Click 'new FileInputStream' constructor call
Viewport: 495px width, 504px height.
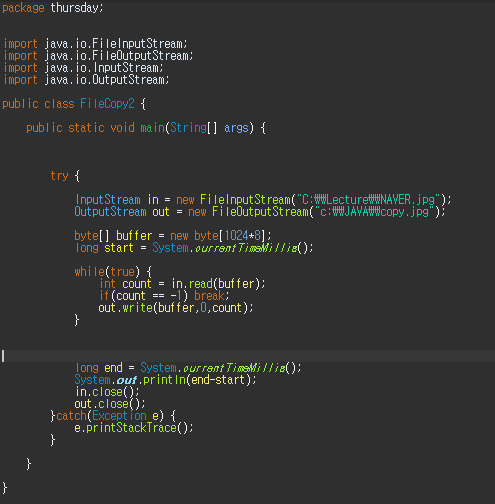pyautogui.click(x=234, y=200)
